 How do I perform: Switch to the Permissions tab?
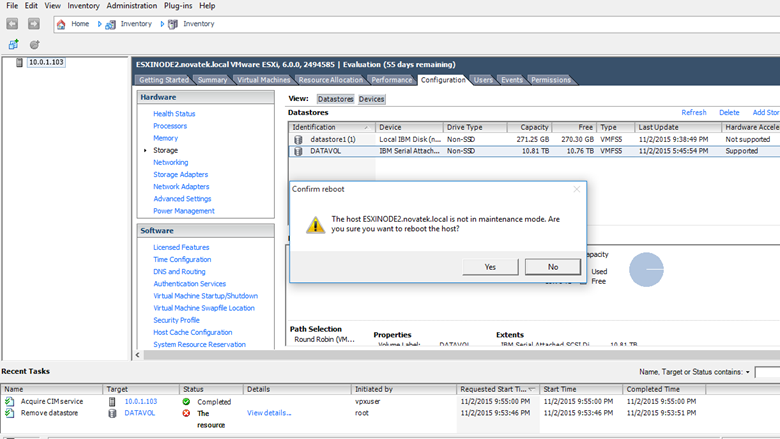pyautogui.click(x=551, y=80)
